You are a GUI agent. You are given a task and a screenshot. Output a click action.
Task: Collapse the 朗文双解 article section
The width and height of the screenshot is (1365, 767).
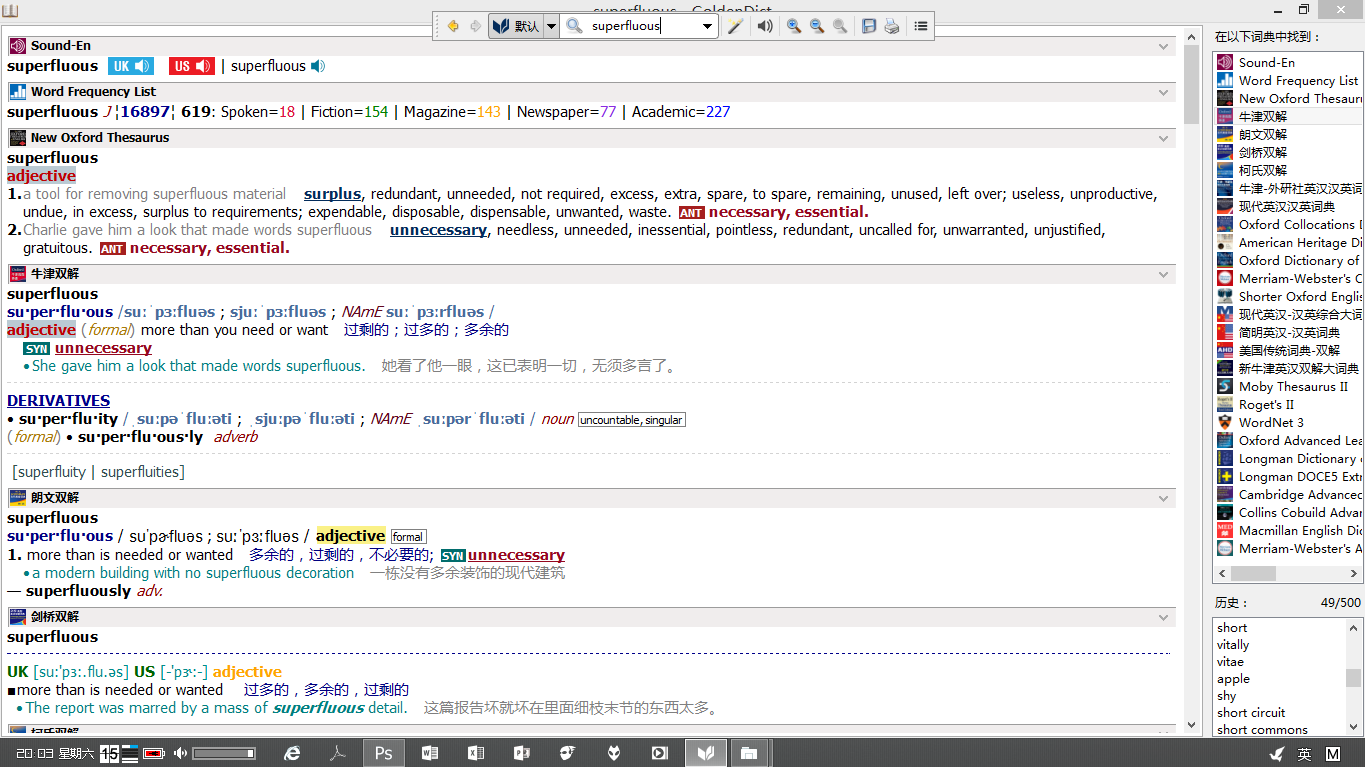pyautogui.click(x=1163, y=498)
